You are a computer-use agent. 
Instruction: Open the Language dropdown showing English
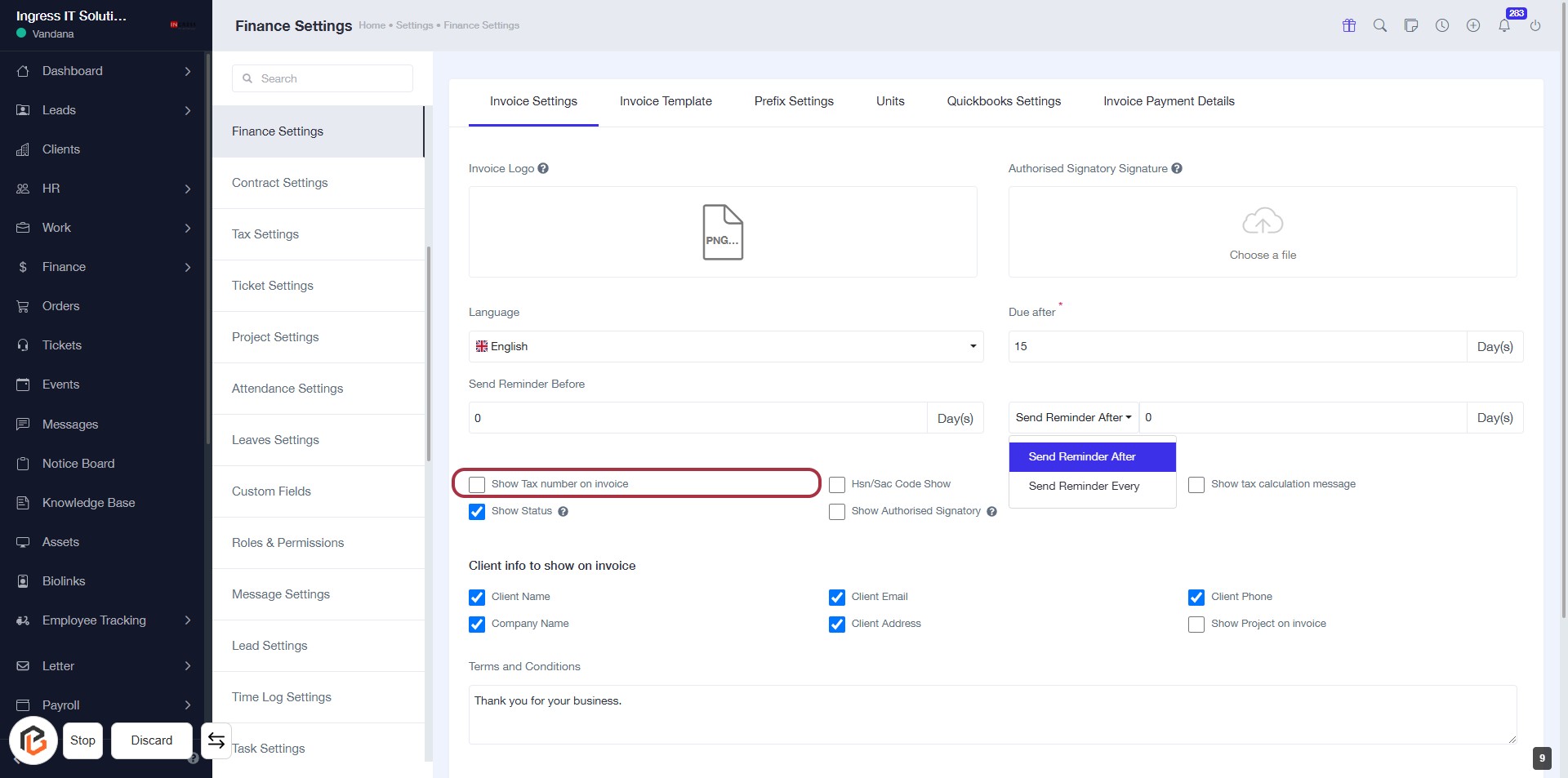pyautogui.click(x=725, y=346)
